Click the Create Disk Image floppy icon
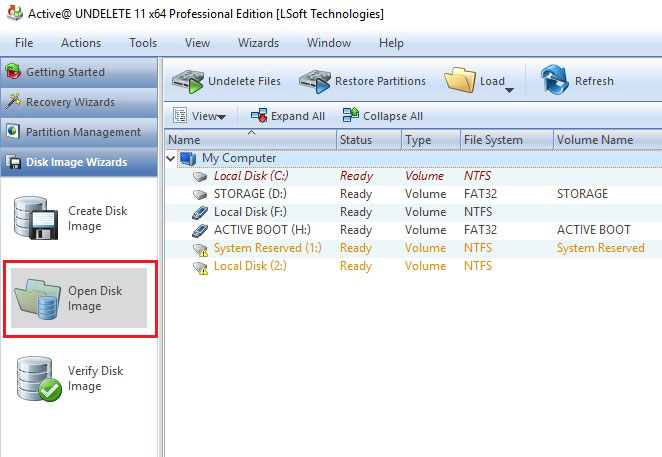The width and height of the screenshot is (662, 457). (x=35, y=218)
